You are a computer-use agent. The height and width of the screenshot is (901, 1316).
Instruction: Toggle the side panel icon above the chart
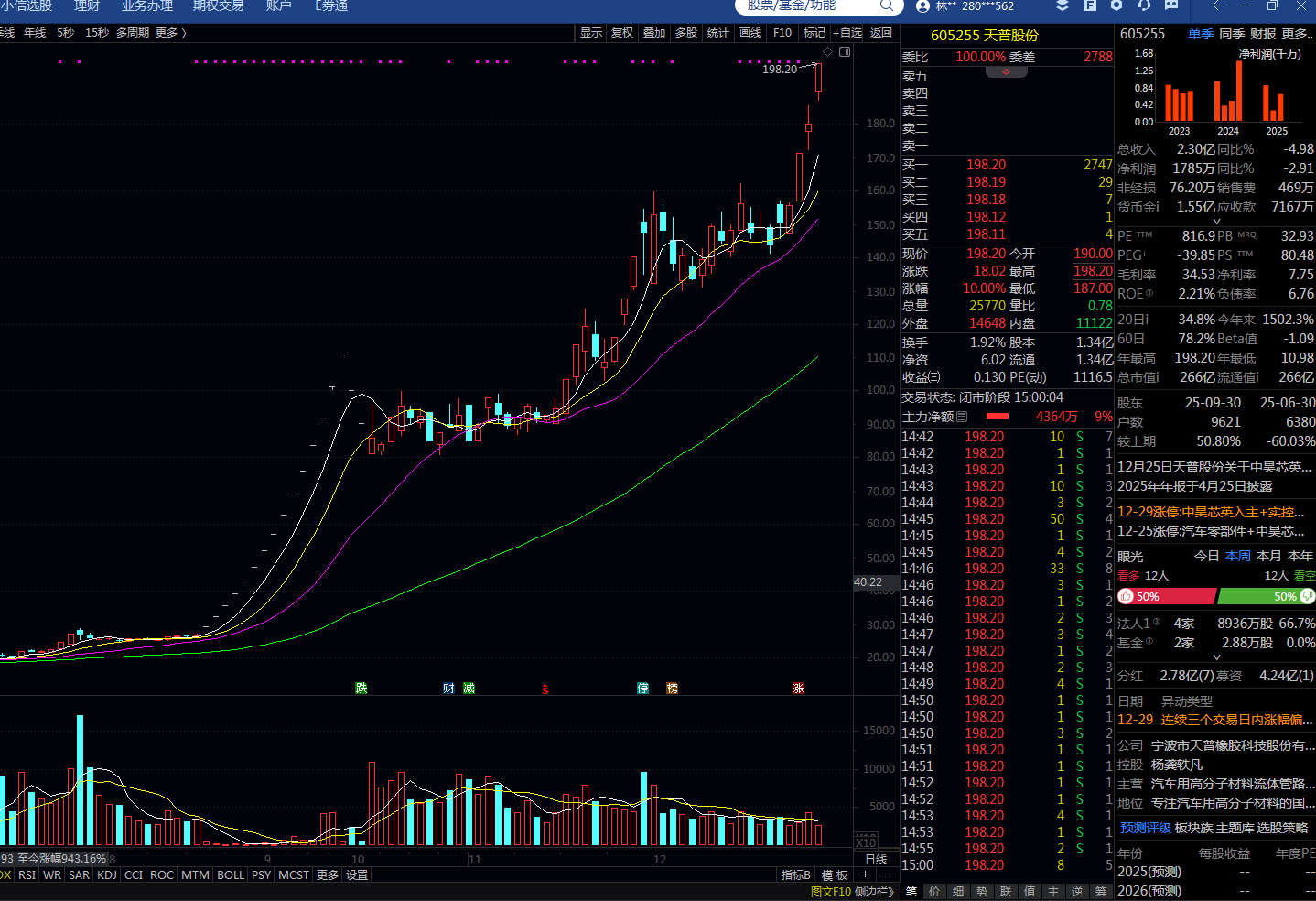tap(845, 52)
